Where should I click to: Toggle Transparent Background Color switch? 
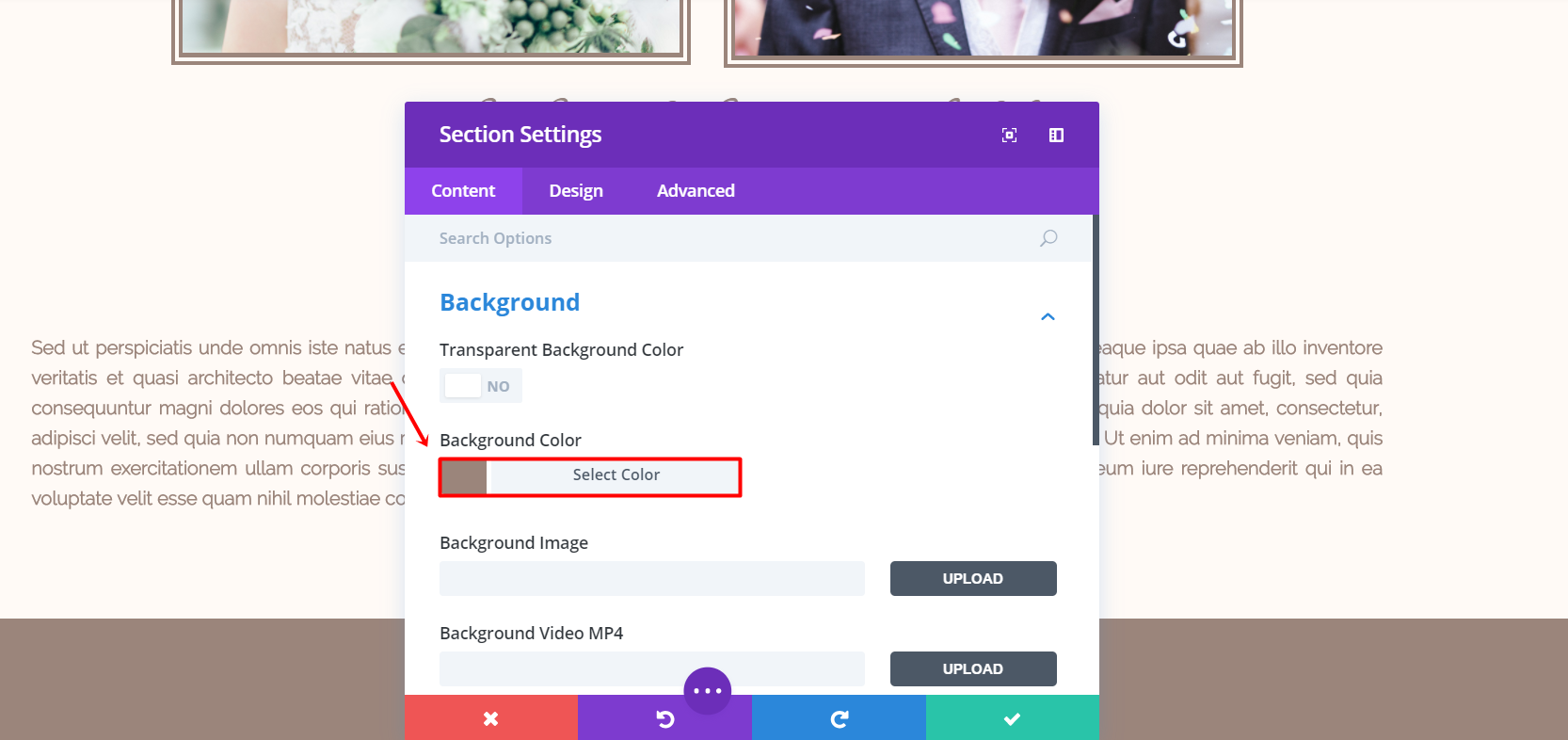click(481, 386)
